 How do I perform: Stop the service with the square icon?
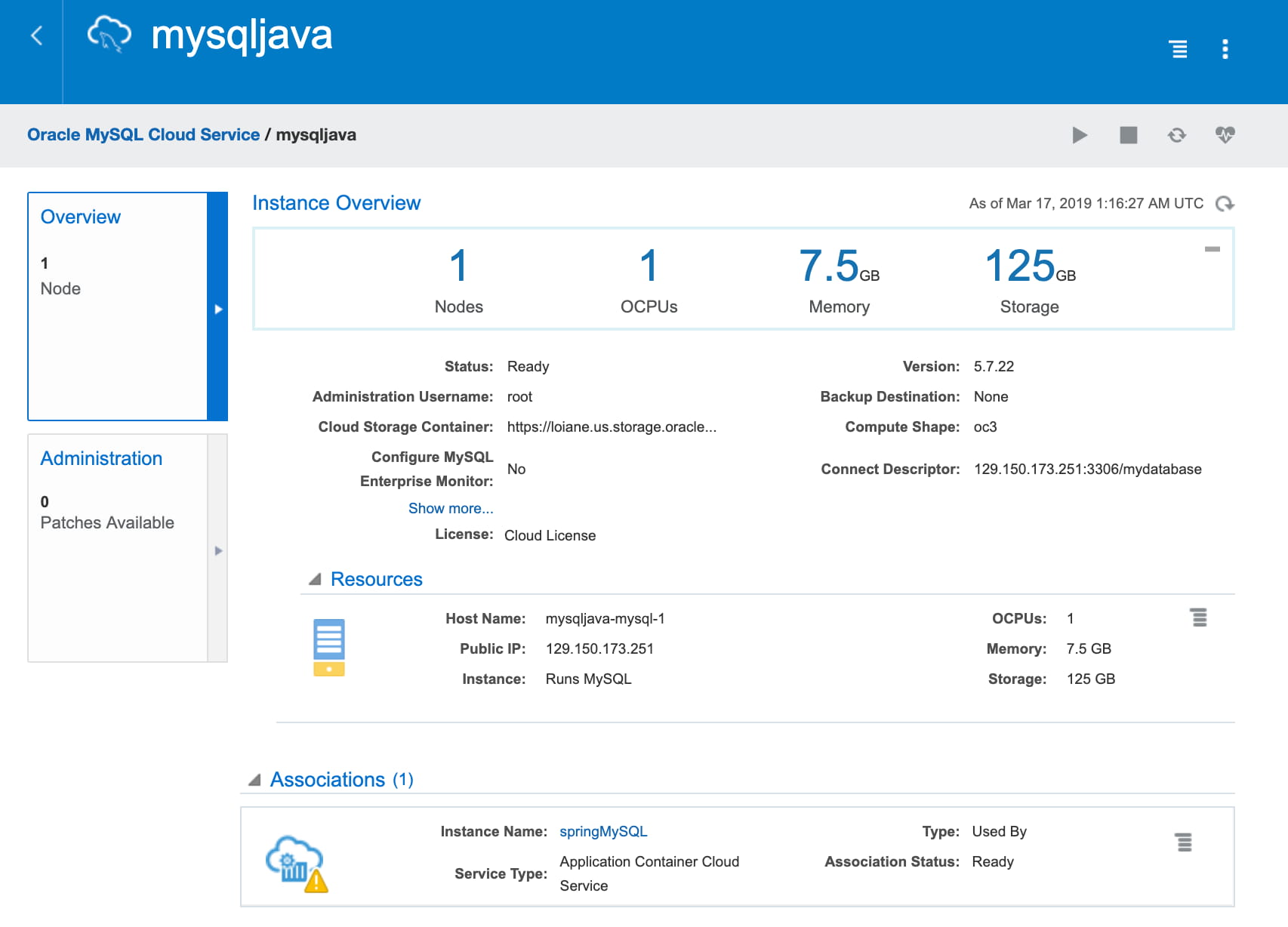tap(1129, 135)
